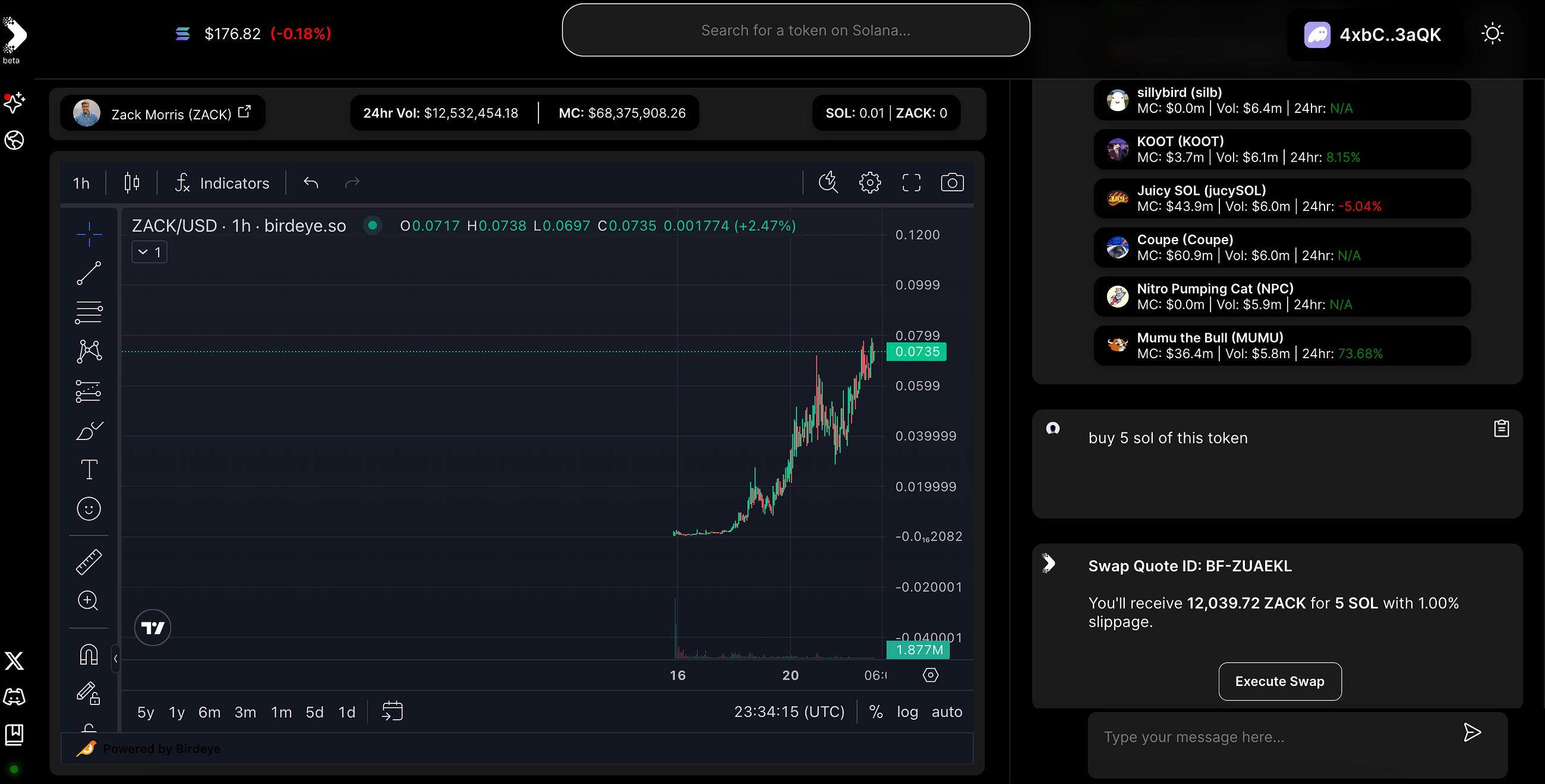Select Mumu the Bull (MUMU) card
1545x784 pixels.
[1282, 346]
